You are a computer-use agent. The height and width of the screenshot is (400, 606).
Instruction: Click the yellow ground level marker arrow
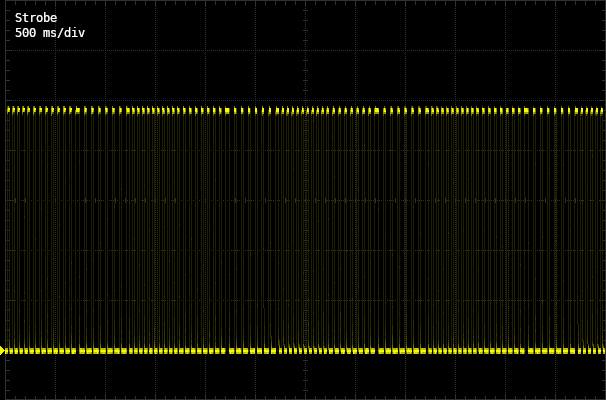click(x=2, y=351)
